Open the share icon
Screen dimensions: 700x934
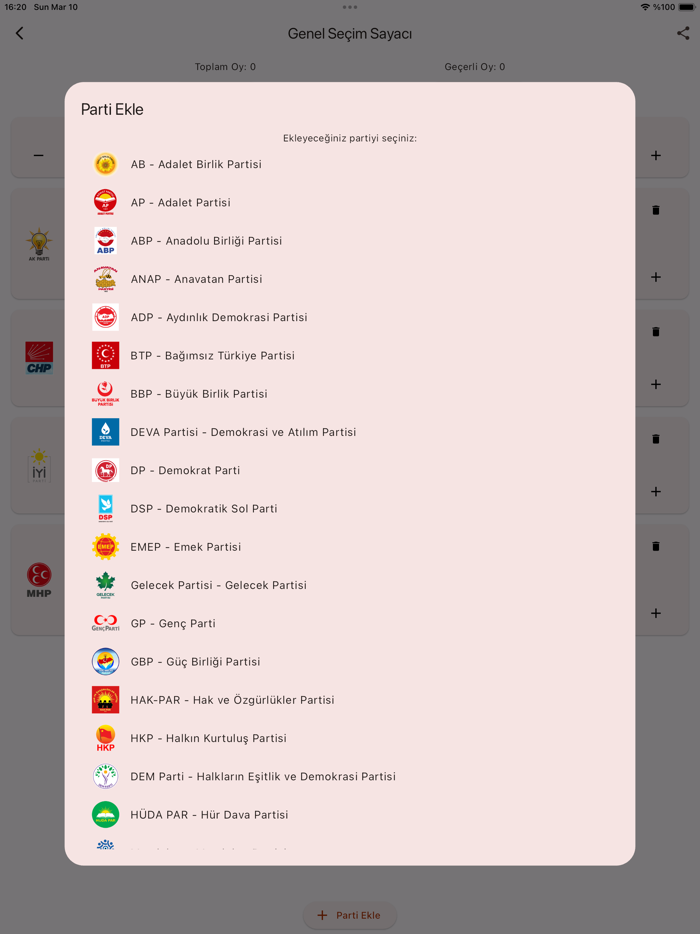[x=683, y=33]
